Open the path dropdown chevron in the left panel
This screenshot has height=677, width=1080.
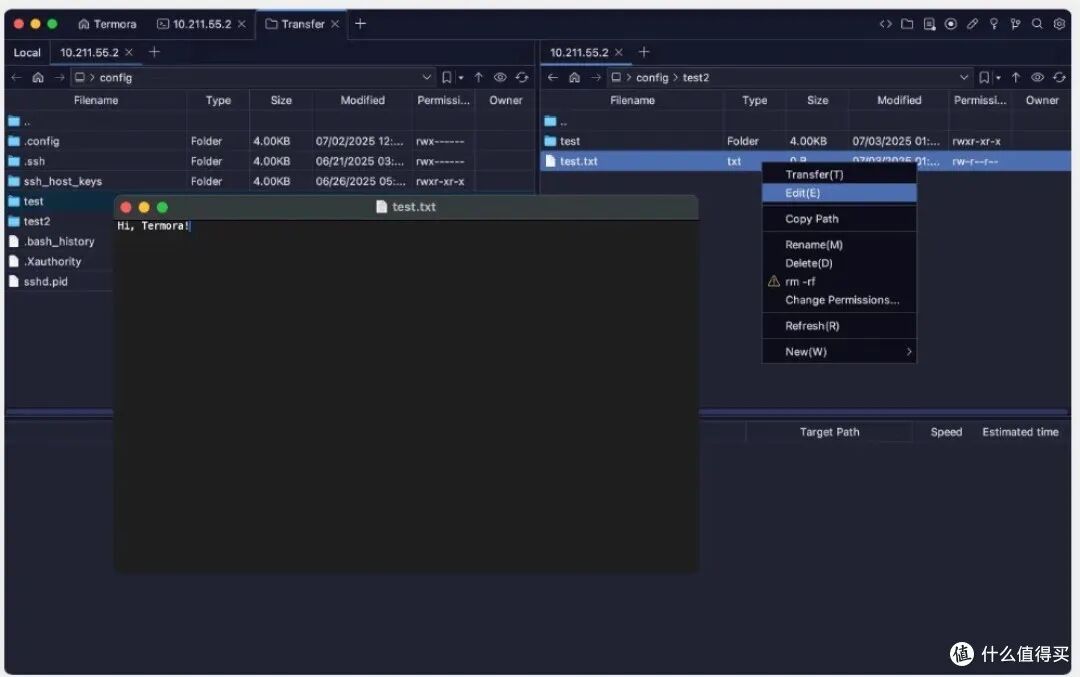[427, 77]
